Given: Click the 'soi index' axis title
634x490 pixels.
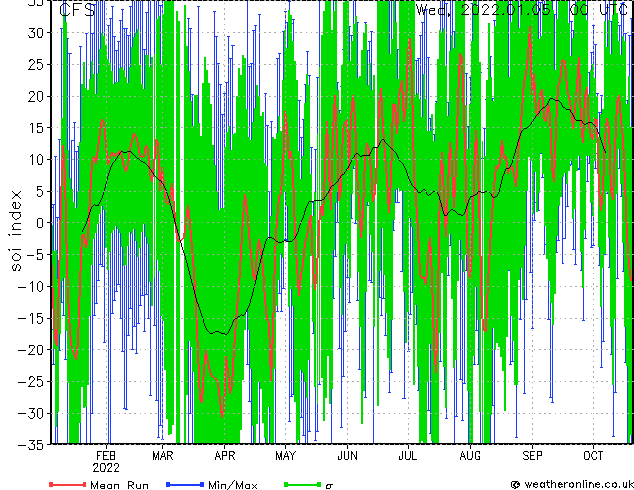Looking at the screenshot, I should coord(15,231).
